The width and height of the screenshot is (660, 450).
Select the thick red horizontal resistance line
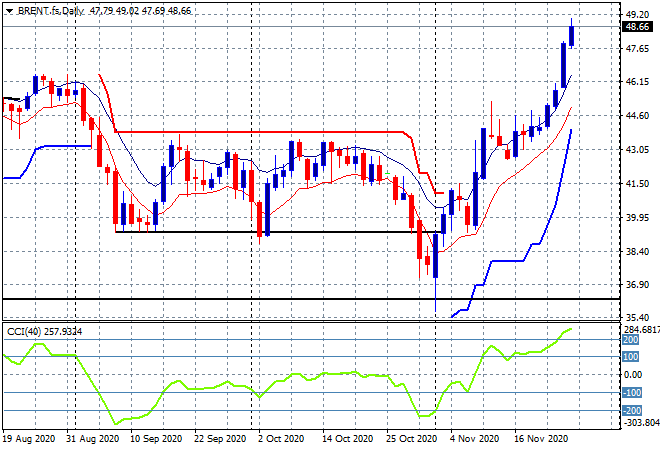point(259,132)
